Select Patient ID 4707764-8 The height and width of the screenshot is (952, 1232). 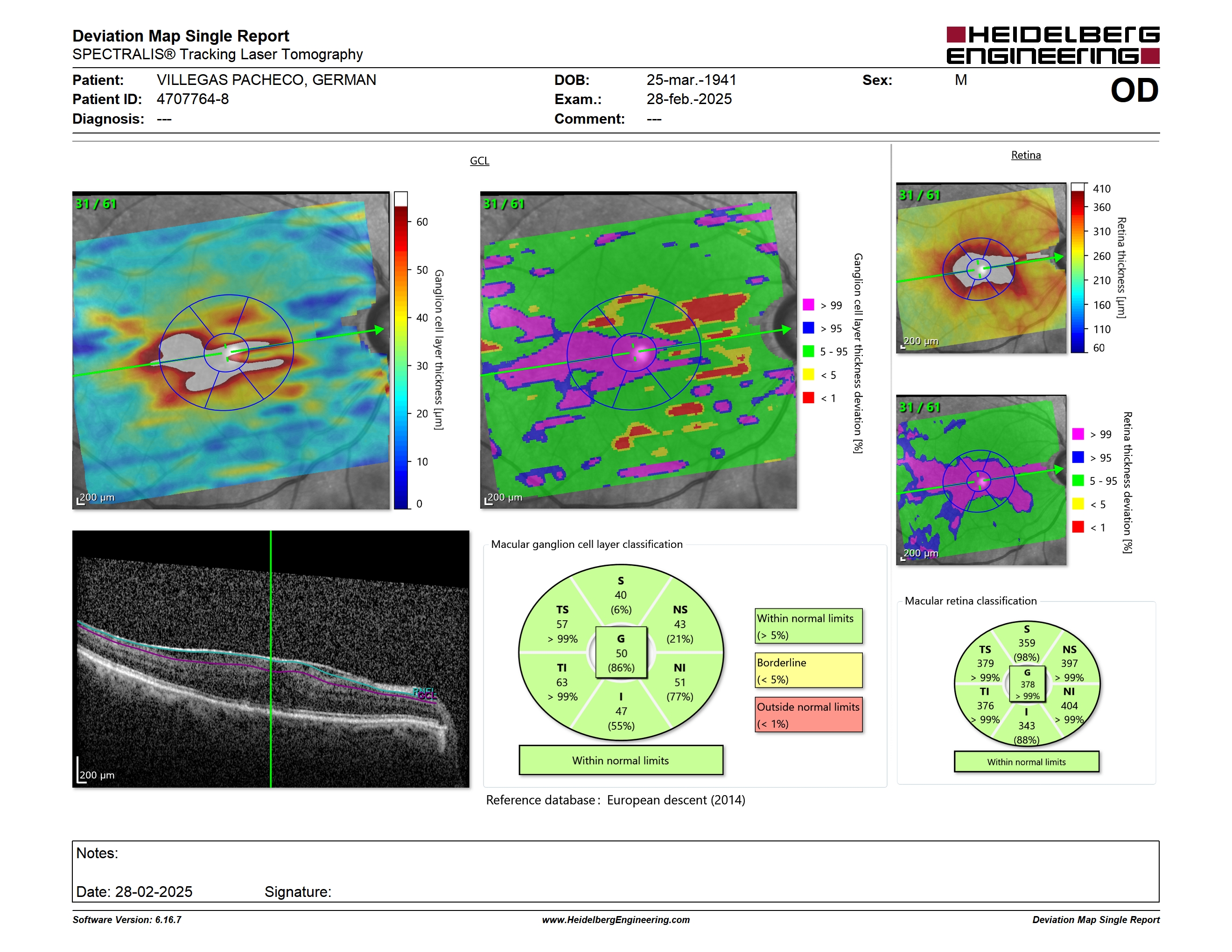click(x=193, y=99)
